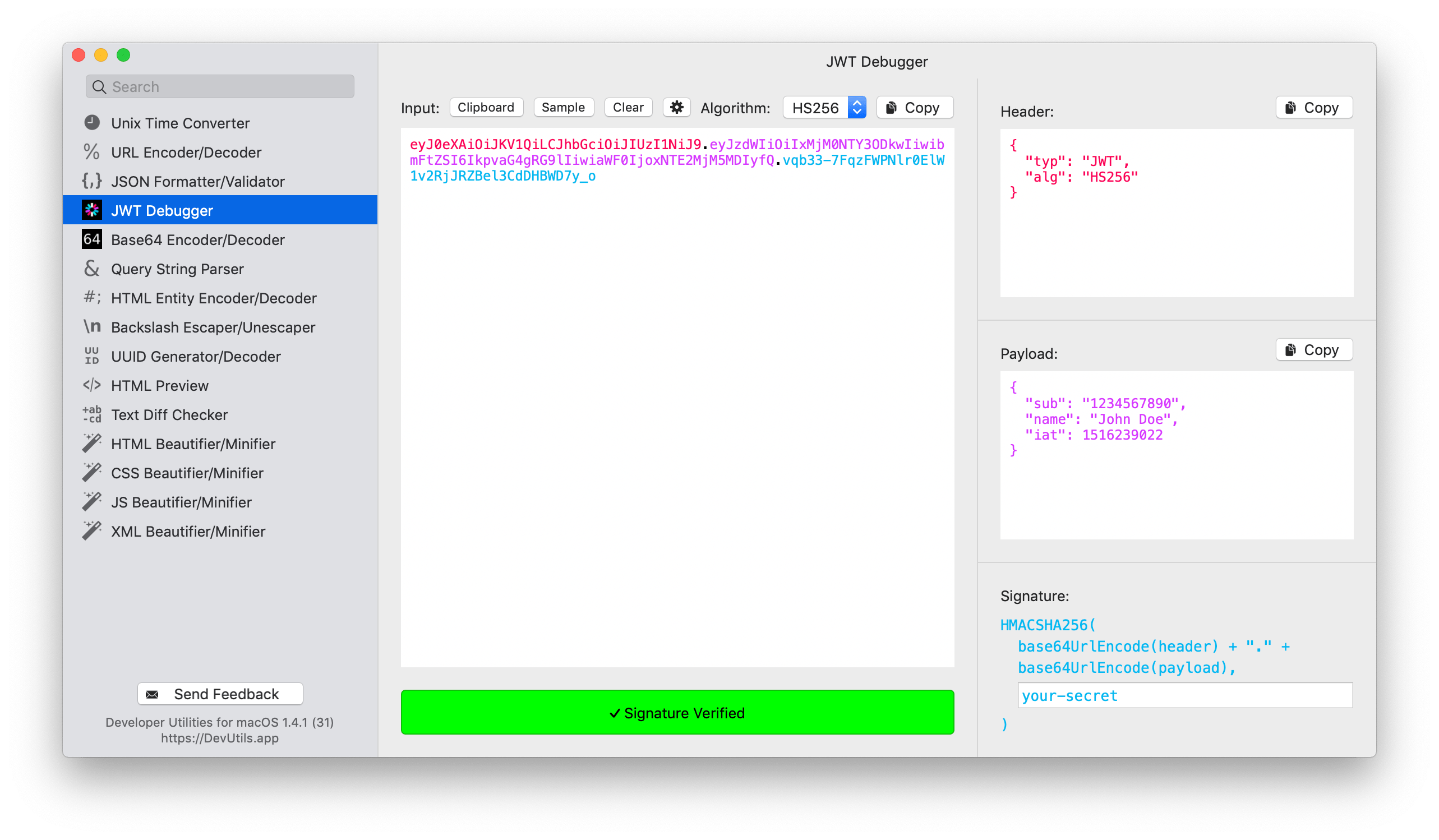Select the URL Encoder/Decoder percent icon
The width and height of the screenshot is (1439, 840).
tap(92, 151)
